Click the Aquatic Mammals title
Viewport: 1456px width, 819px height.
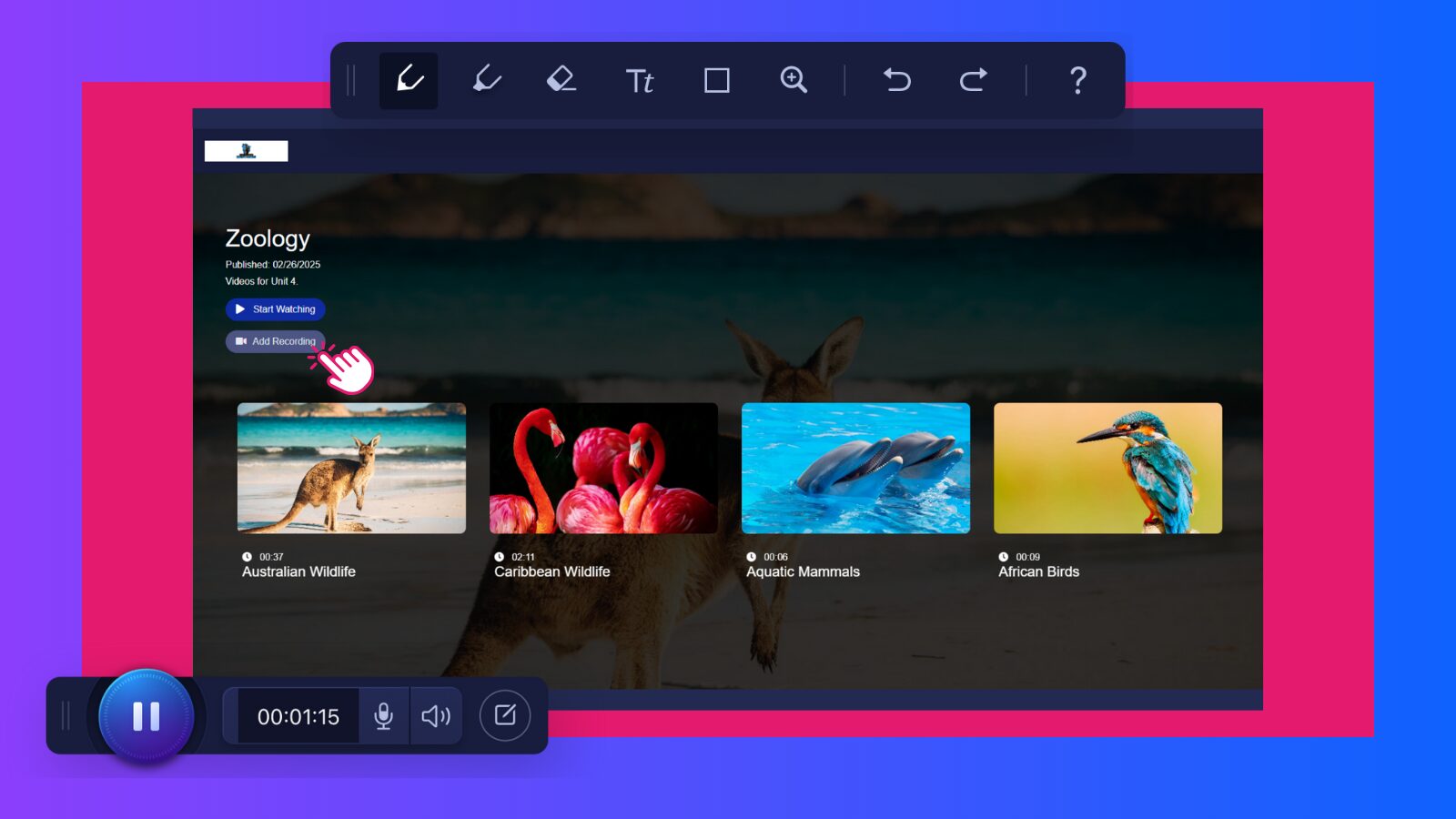(x=803, y=571)
